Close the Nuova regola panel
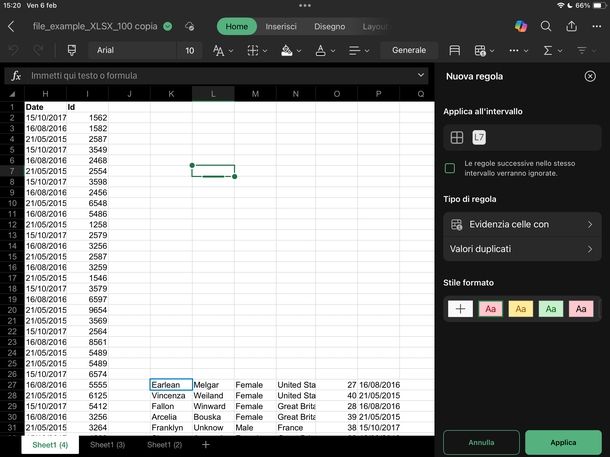Viewport: 610px width, 457px height. 590,76
